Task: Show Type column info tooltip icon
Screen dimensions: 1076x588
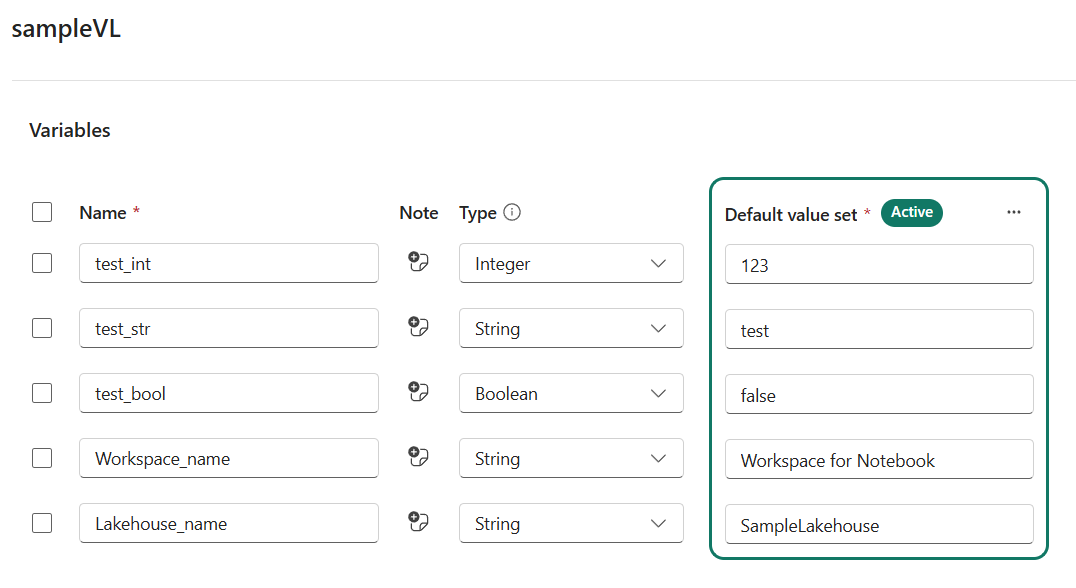Action: [513, 213]
